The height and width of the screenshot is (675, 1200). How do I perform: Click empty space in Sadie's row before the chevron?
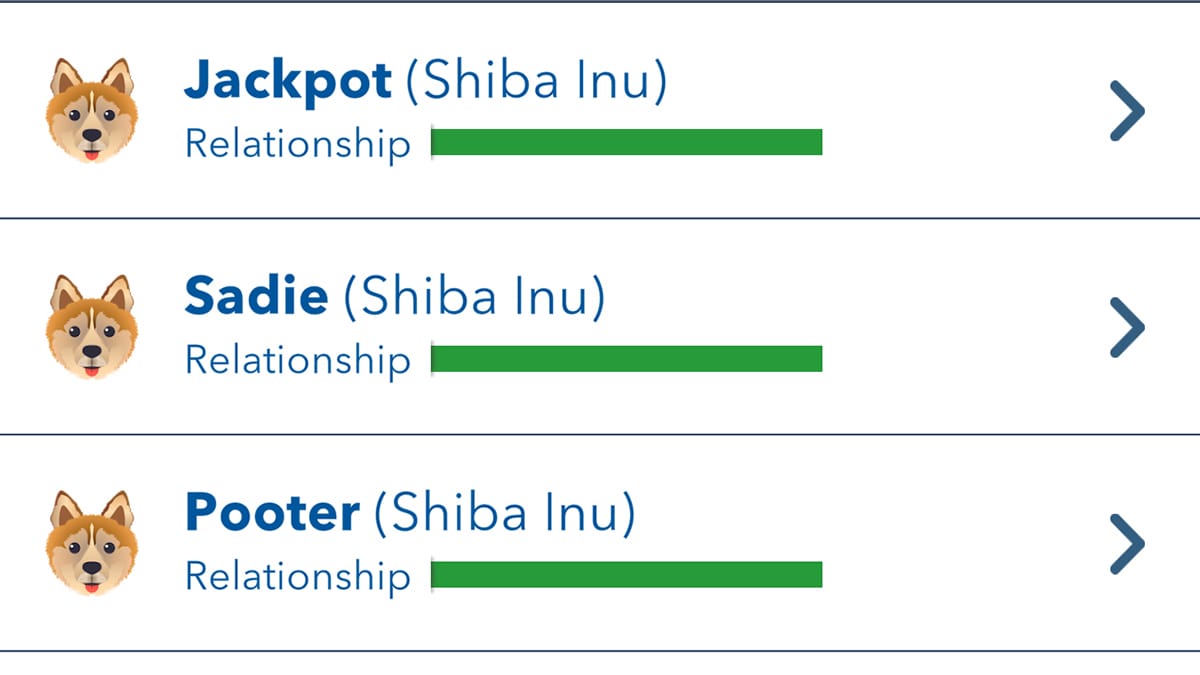960,327
